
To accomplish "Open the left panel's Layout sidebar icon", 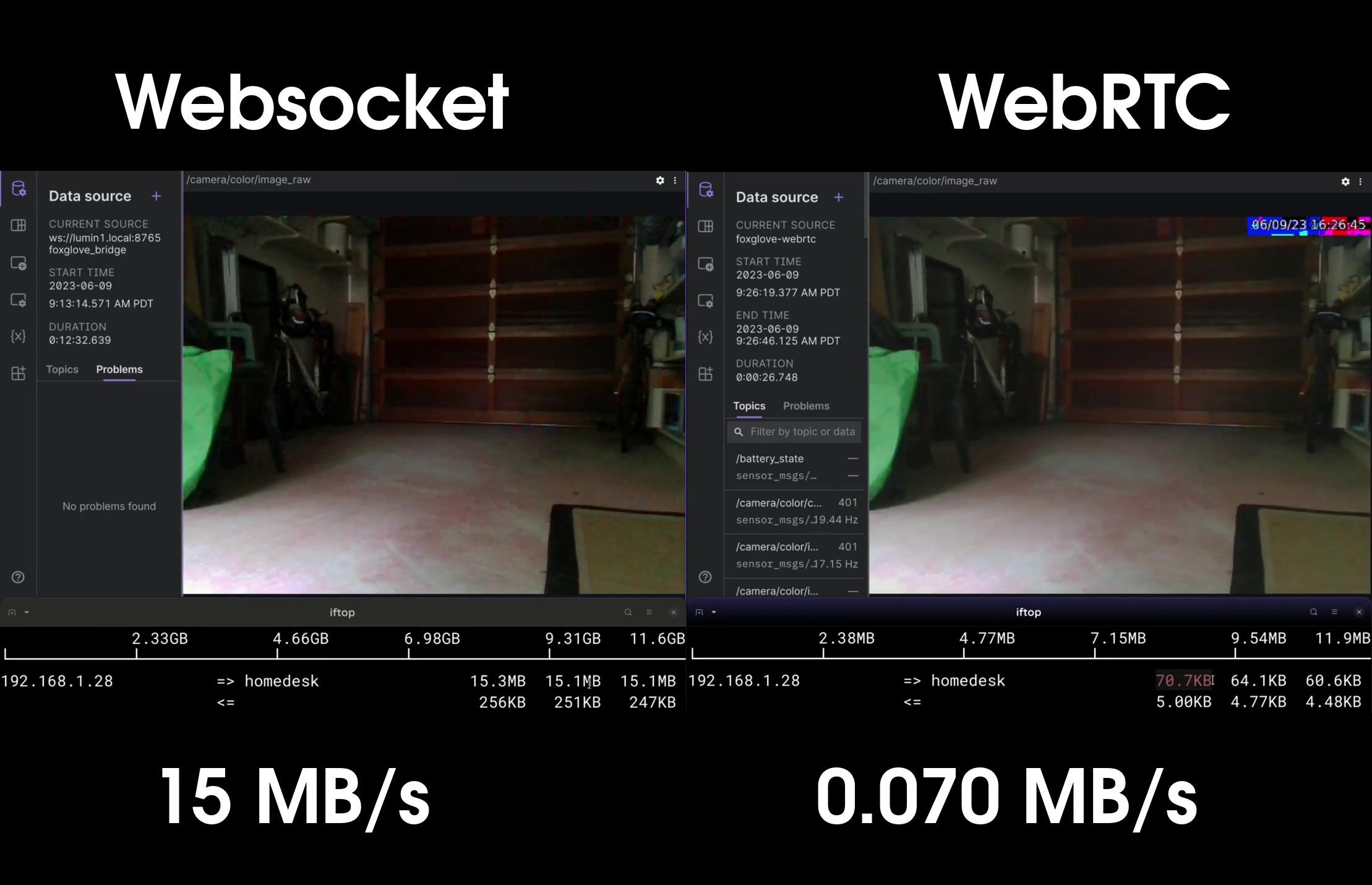I will 19,225.
